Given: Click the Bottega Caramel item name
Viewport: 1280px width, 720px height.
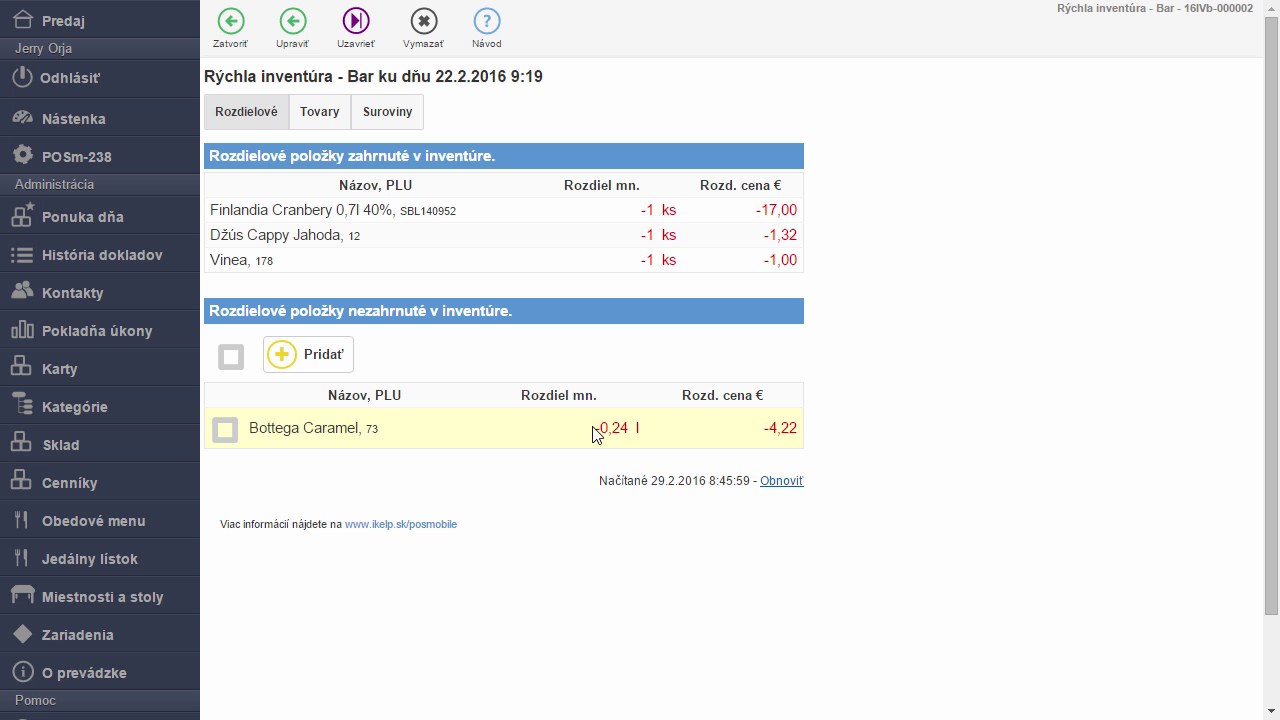Looking at the screenshot, I should 304,428.
